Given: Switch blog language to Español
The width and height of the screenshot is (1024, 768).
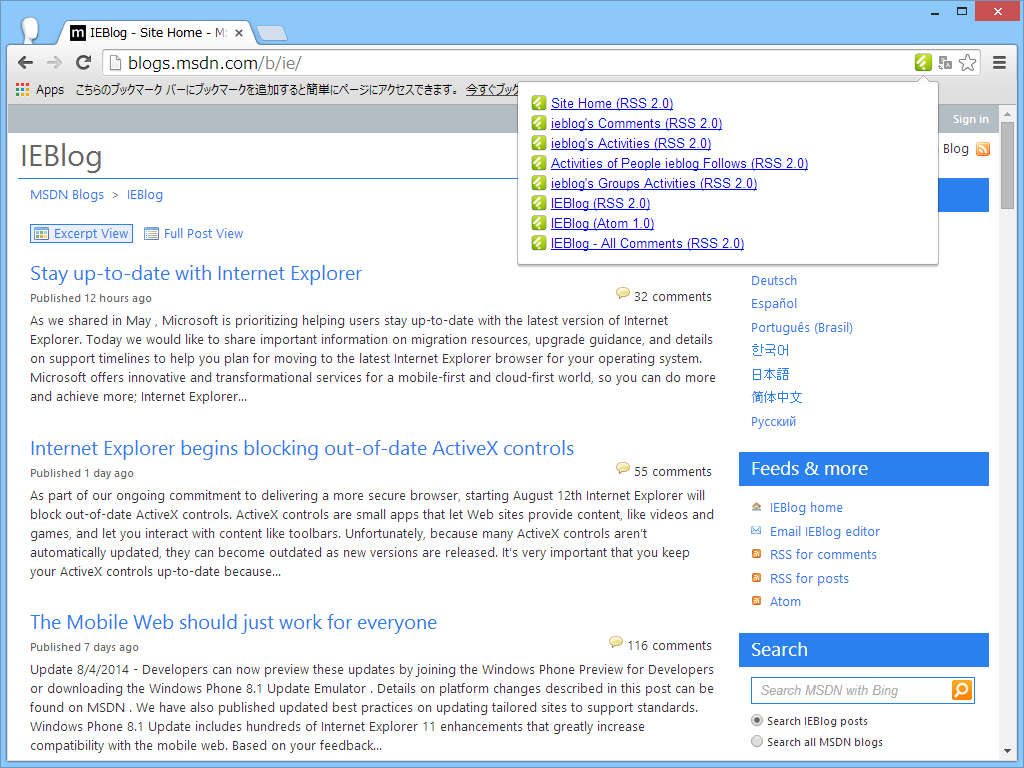Looking at the screenshot, I should [774, 304].
